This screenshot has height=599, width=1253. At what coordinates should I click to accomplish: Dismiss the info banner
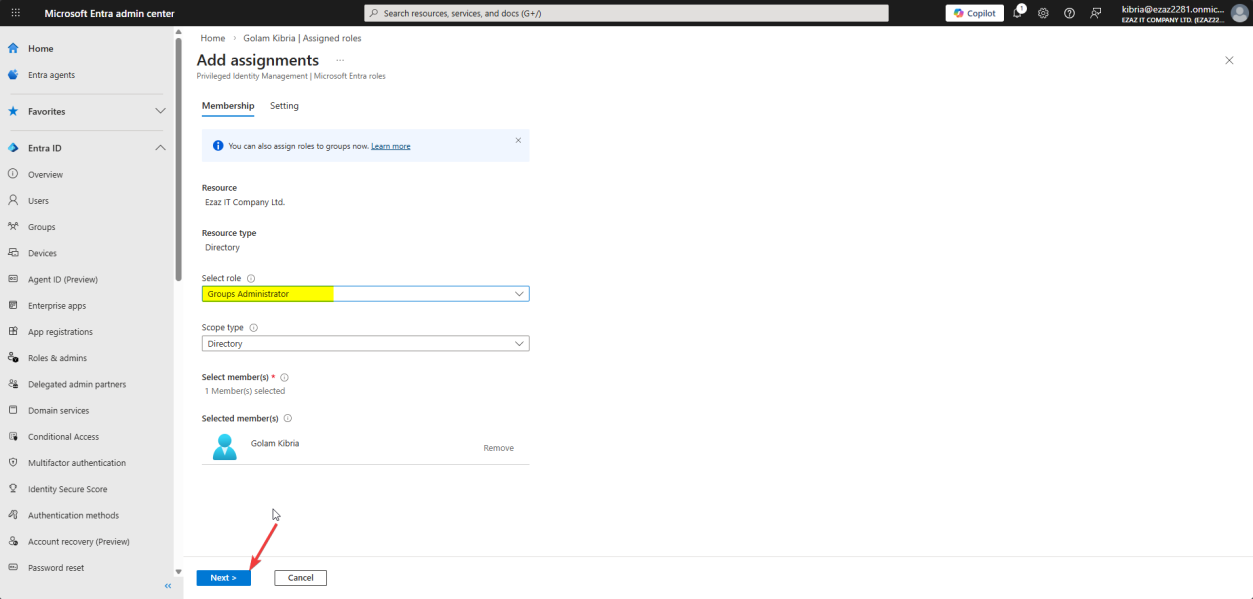518,140
